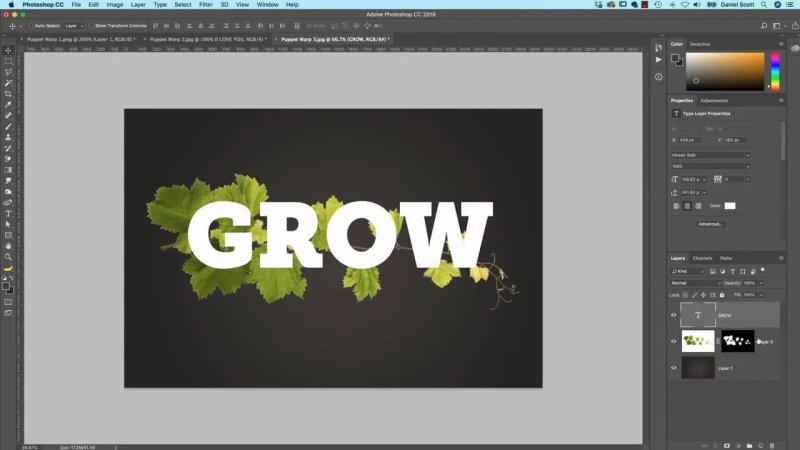This screenshot has width=800, height=450.
Task: Set center align text in Properties
Action: point(687,206)
